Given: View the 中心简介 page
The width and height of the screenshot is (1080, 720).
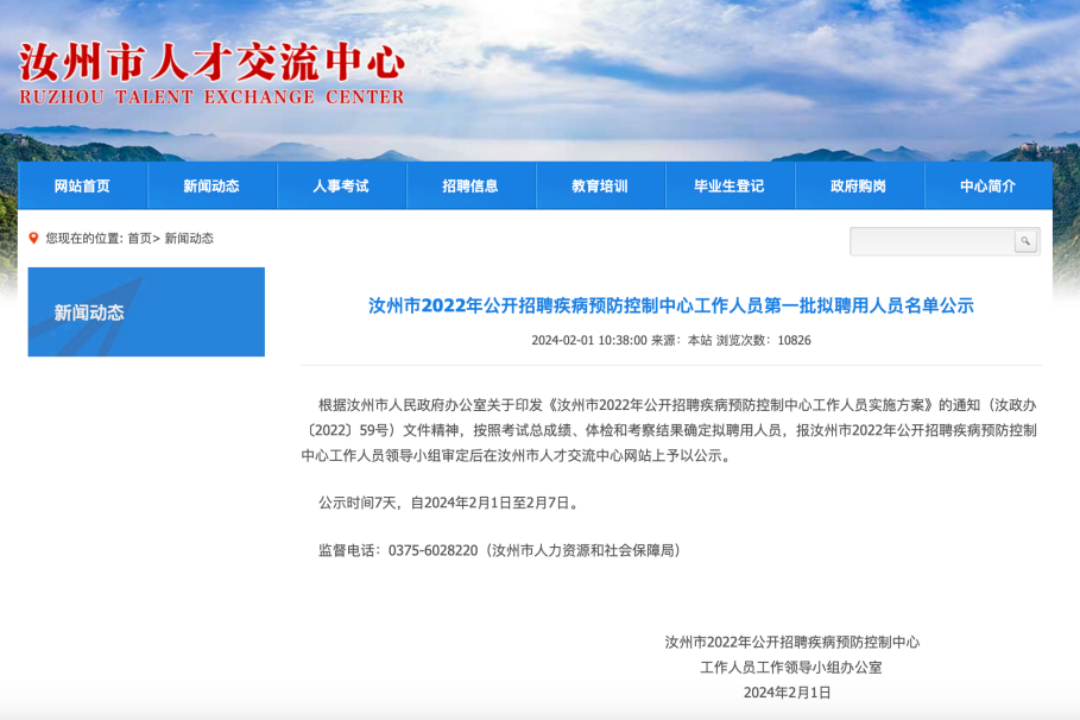Looking at the screenshot, I should click(x=988, y=186).
